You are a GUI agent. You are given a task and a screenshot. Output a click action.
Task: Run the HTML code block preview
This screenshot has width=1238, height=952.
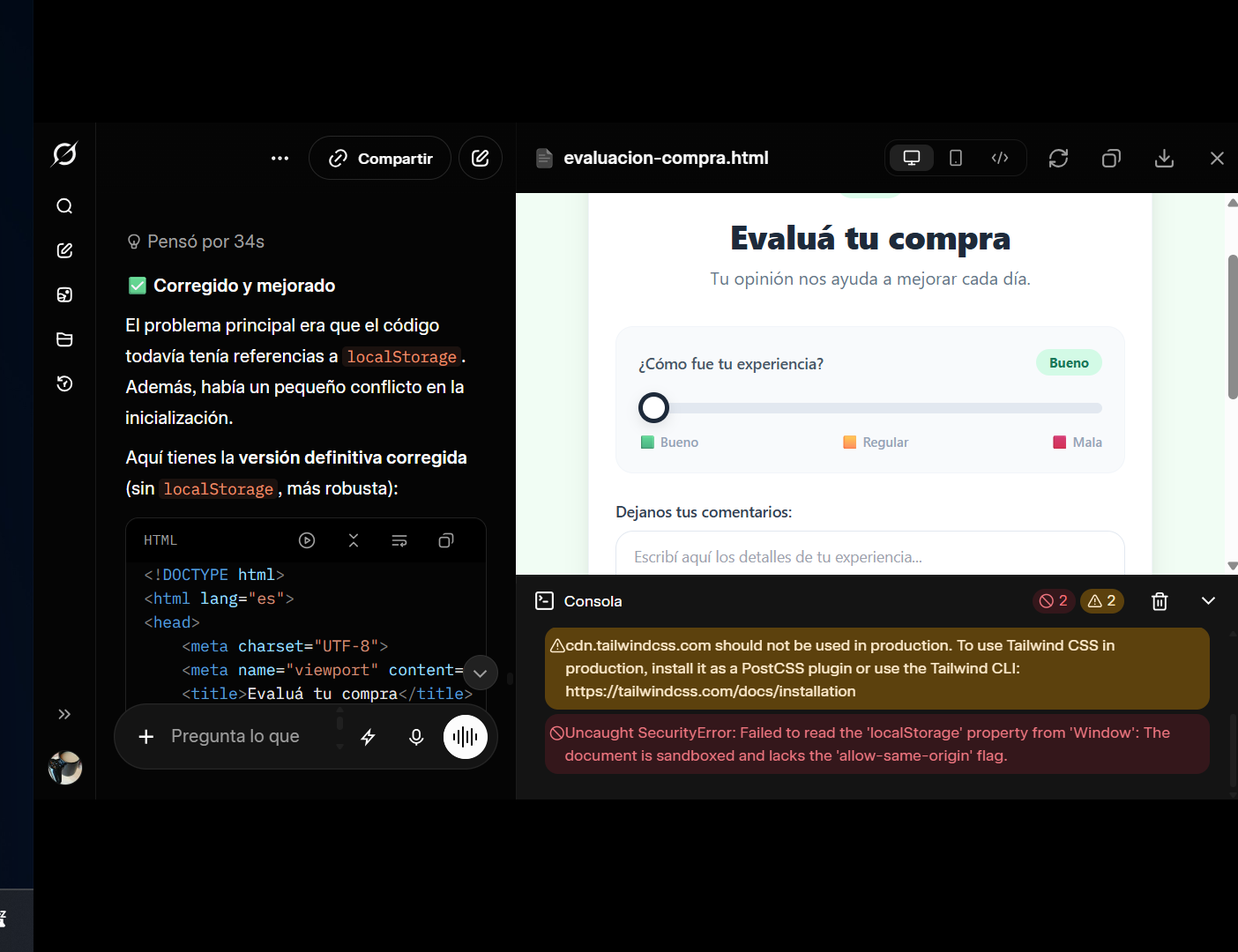point(307,540)
